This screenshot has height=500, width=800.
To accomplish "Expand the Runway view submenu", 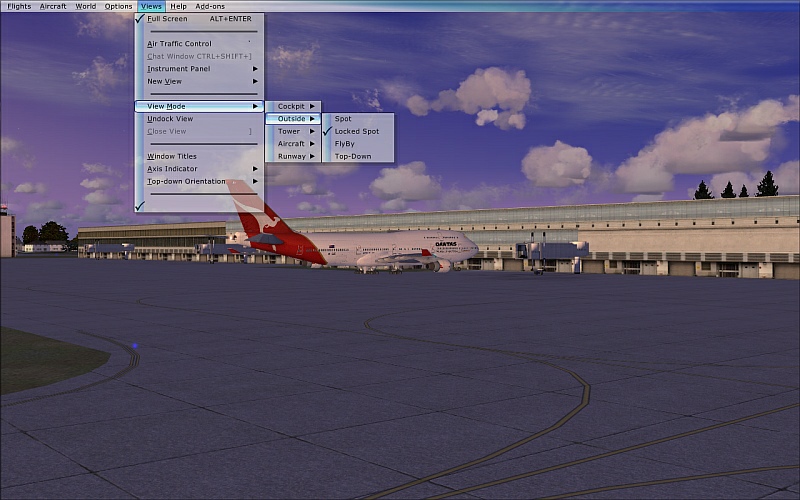I will pos(293,156).
